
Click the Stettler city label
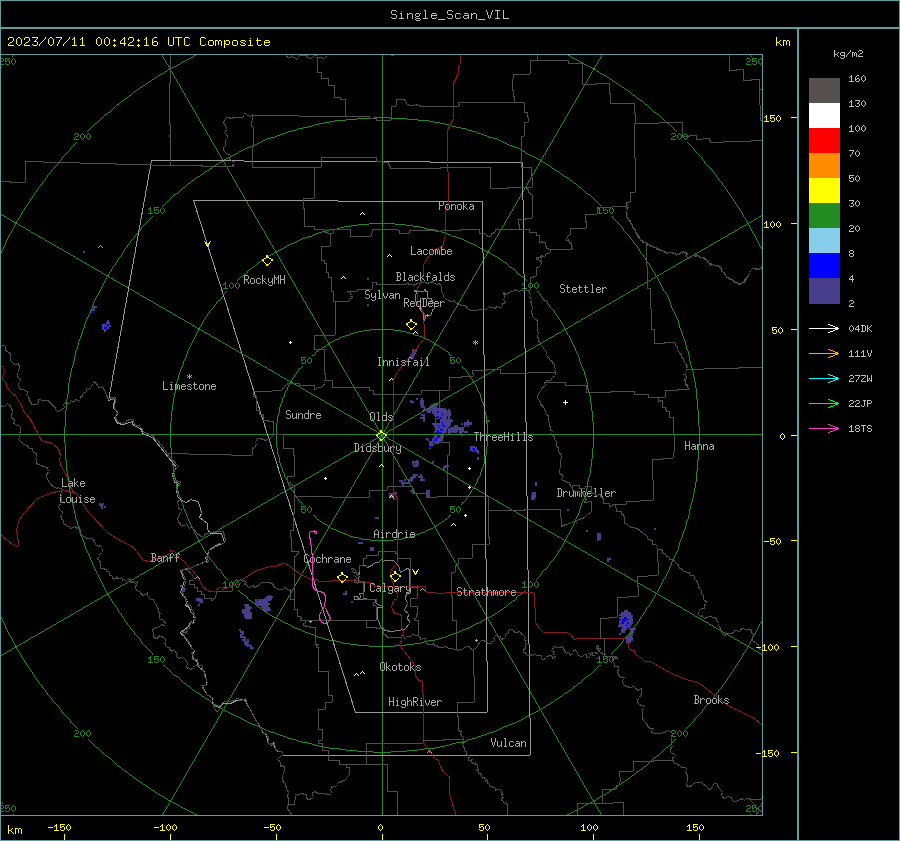click(583, 289)
